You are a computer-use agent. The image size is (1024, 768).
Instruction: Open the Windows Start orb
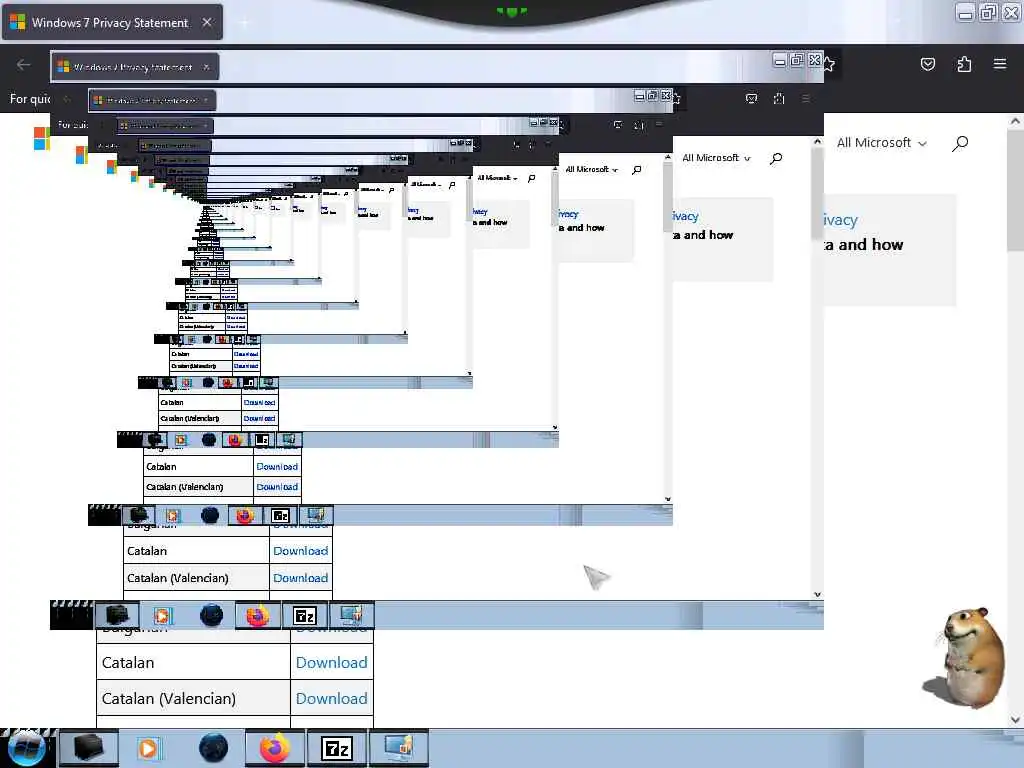[x=26, y=748]
